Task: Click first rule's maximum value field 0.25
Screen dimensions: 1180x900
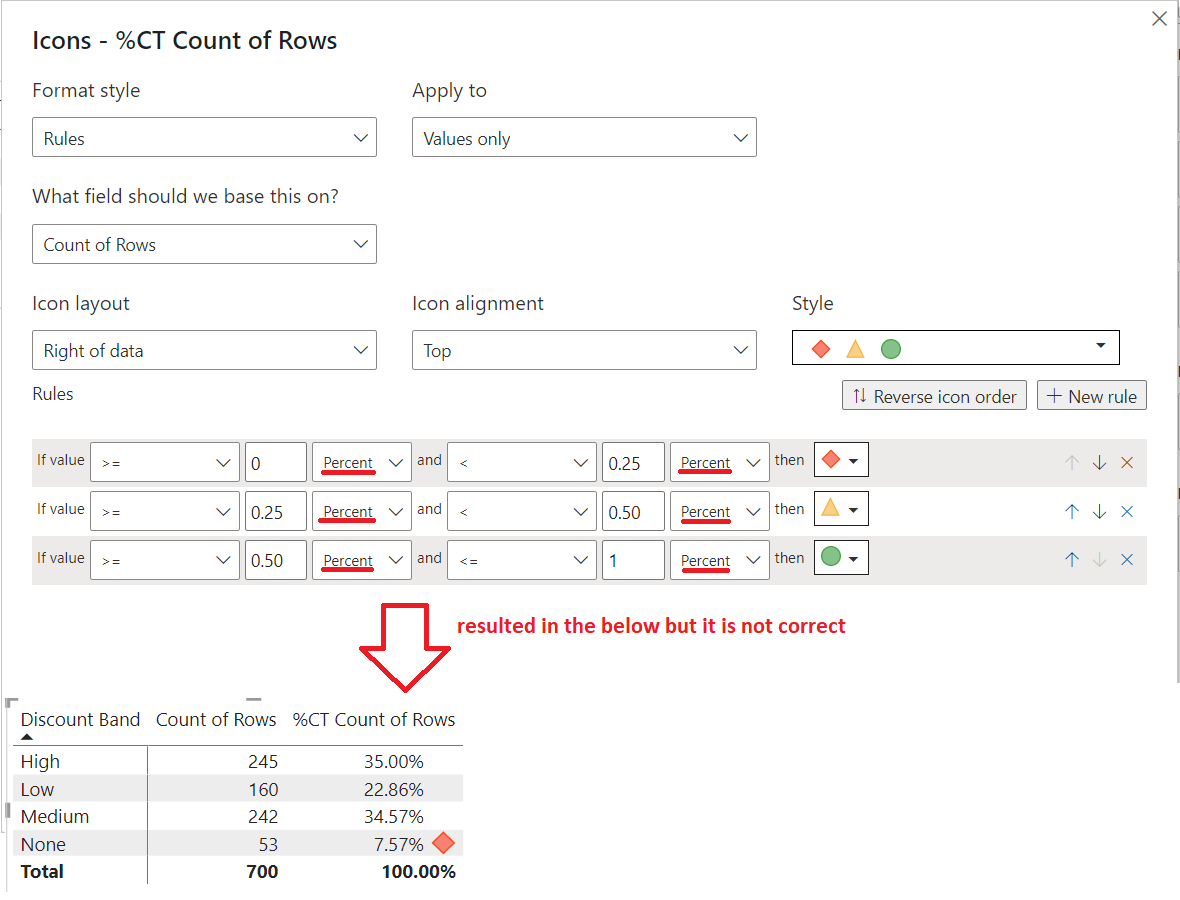Action: pos(633,462)
